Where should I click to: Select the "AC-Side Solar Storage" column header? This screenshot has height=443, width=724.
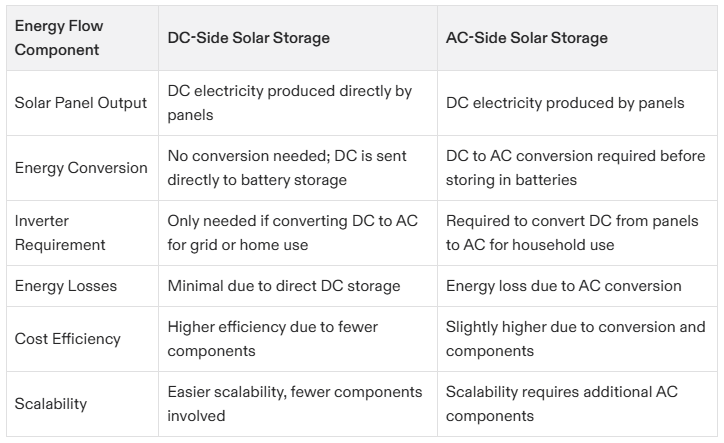(527, 38)
